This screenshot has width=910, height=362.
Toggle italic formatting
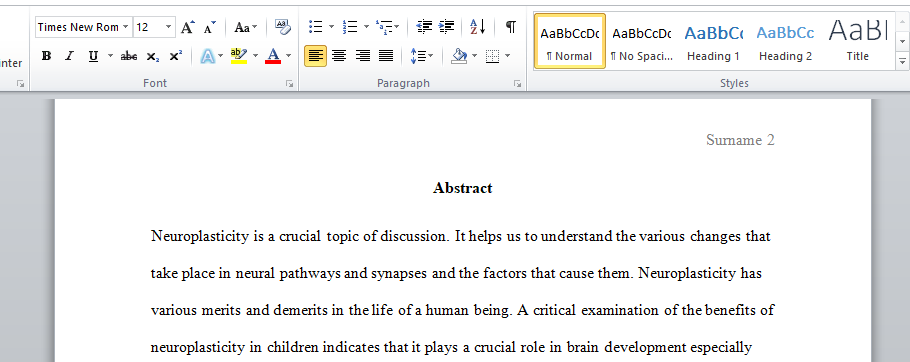pyautogui.click(x=70, y=56)
